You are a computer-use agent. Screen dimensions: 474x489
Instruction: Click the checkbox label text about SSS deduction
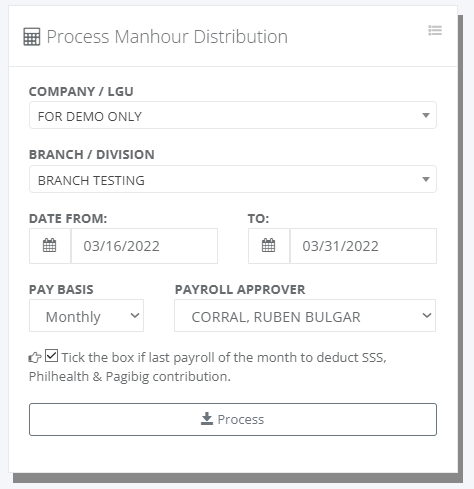tap(207, 367)
